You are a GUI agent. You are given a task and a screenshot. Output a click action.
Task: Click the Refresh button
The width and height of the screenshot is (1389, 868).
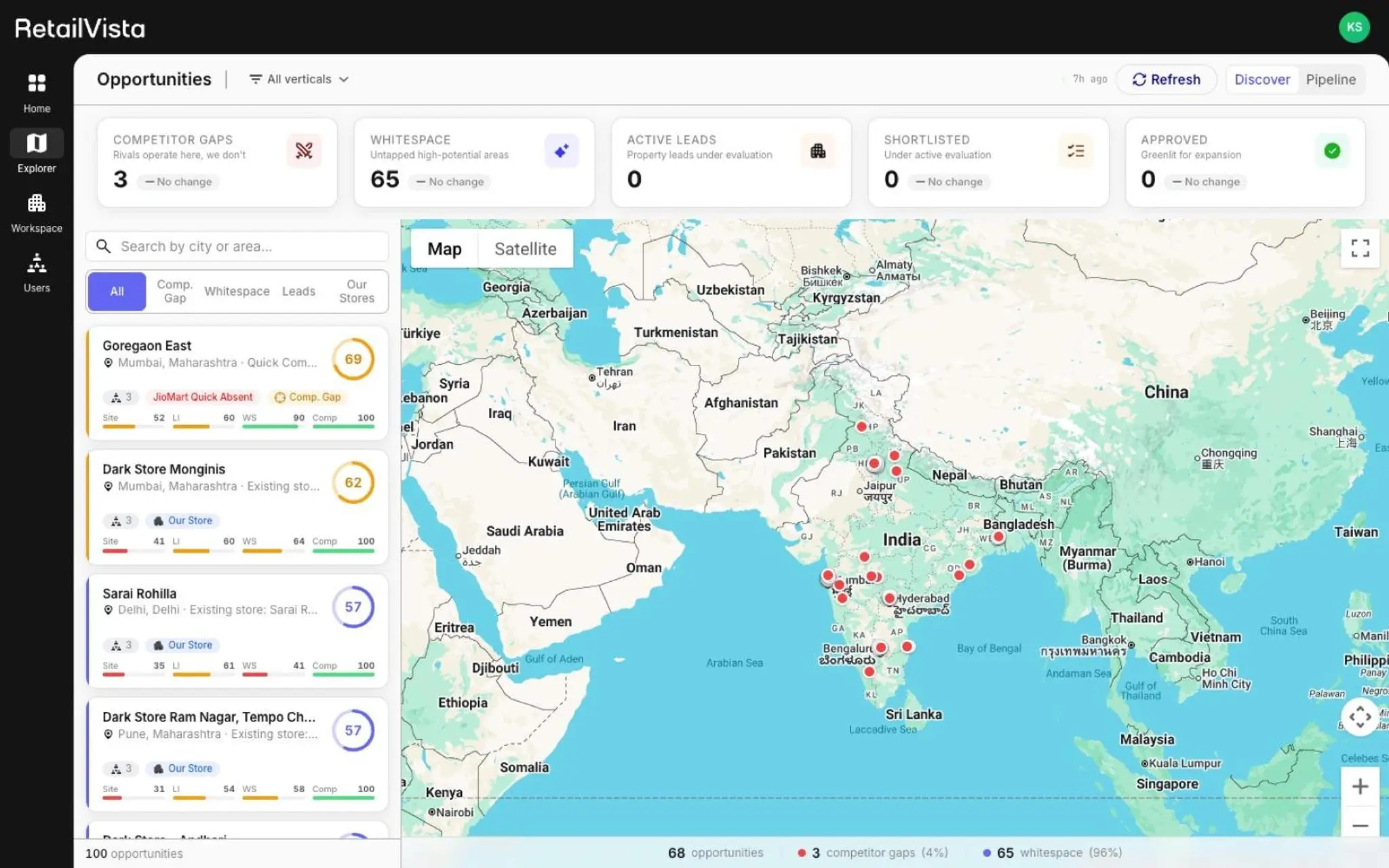1166,79
